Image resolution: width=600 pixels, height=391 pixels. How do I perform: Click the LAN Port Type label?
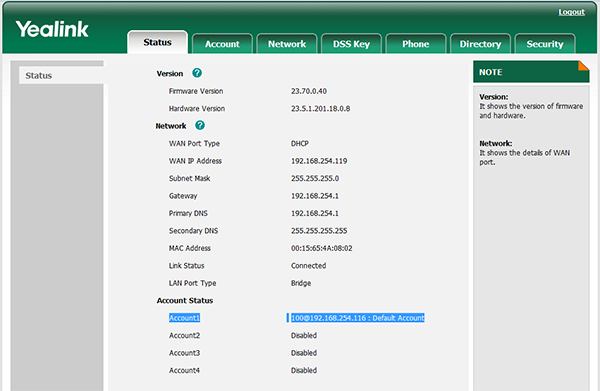[x=192, y=283]
